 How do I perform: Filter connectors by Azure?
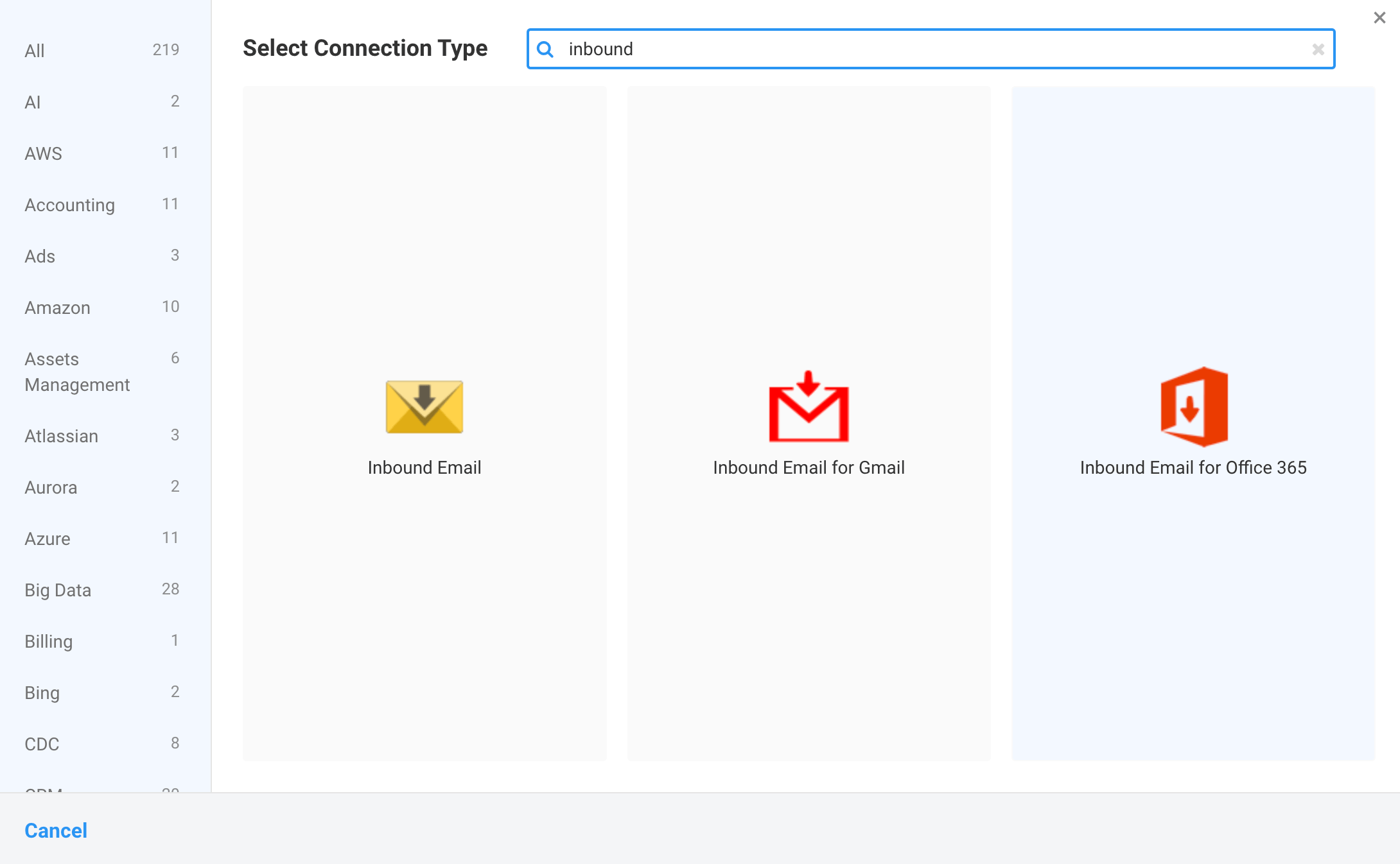(x=47, y=539)
